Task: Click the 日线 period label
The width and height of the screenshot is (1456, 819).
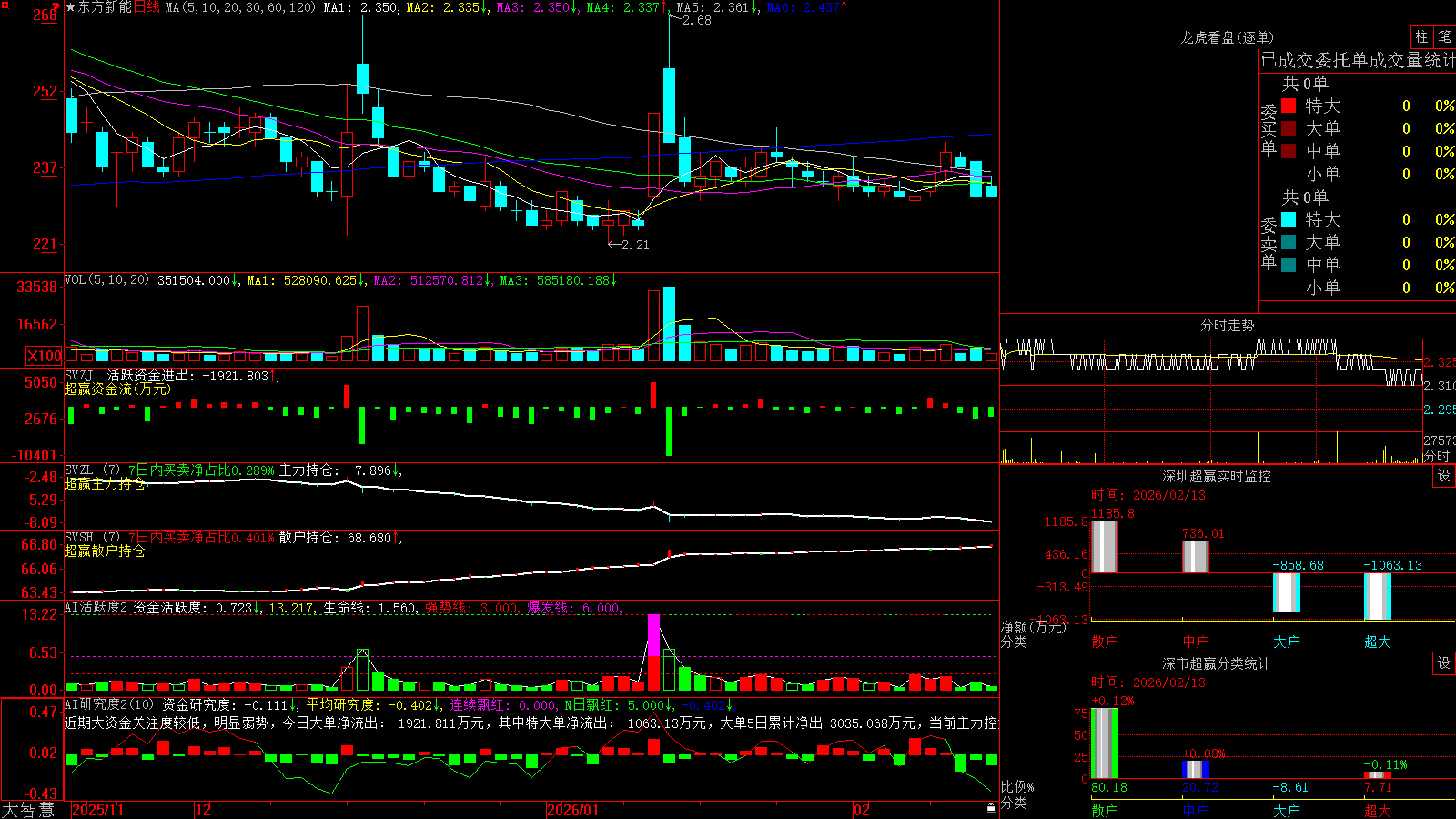Action: (x=147, y=7)
